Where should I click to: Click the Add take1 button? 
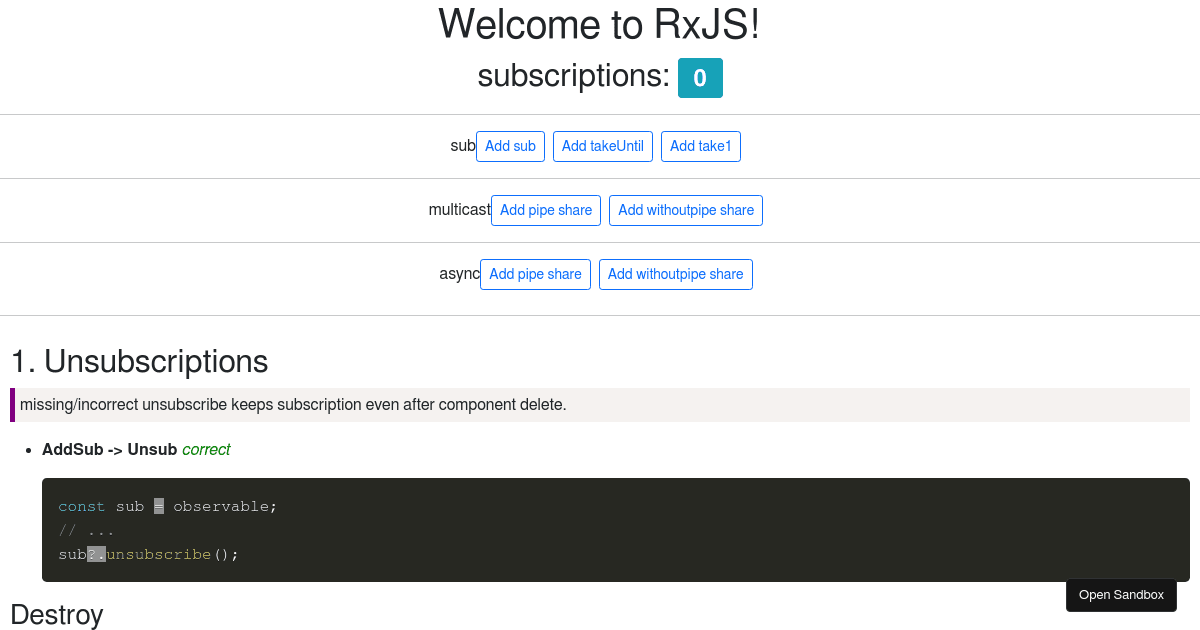[x=700, y=146]
